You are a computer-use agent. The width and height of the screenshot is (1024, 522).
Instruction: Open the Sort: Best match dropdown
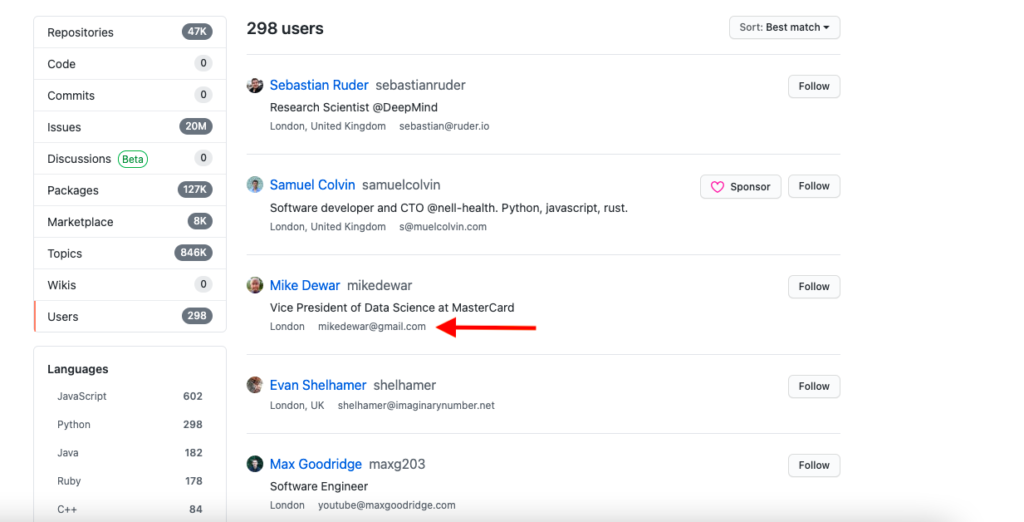pyautogui.click(x=784, y=28)
